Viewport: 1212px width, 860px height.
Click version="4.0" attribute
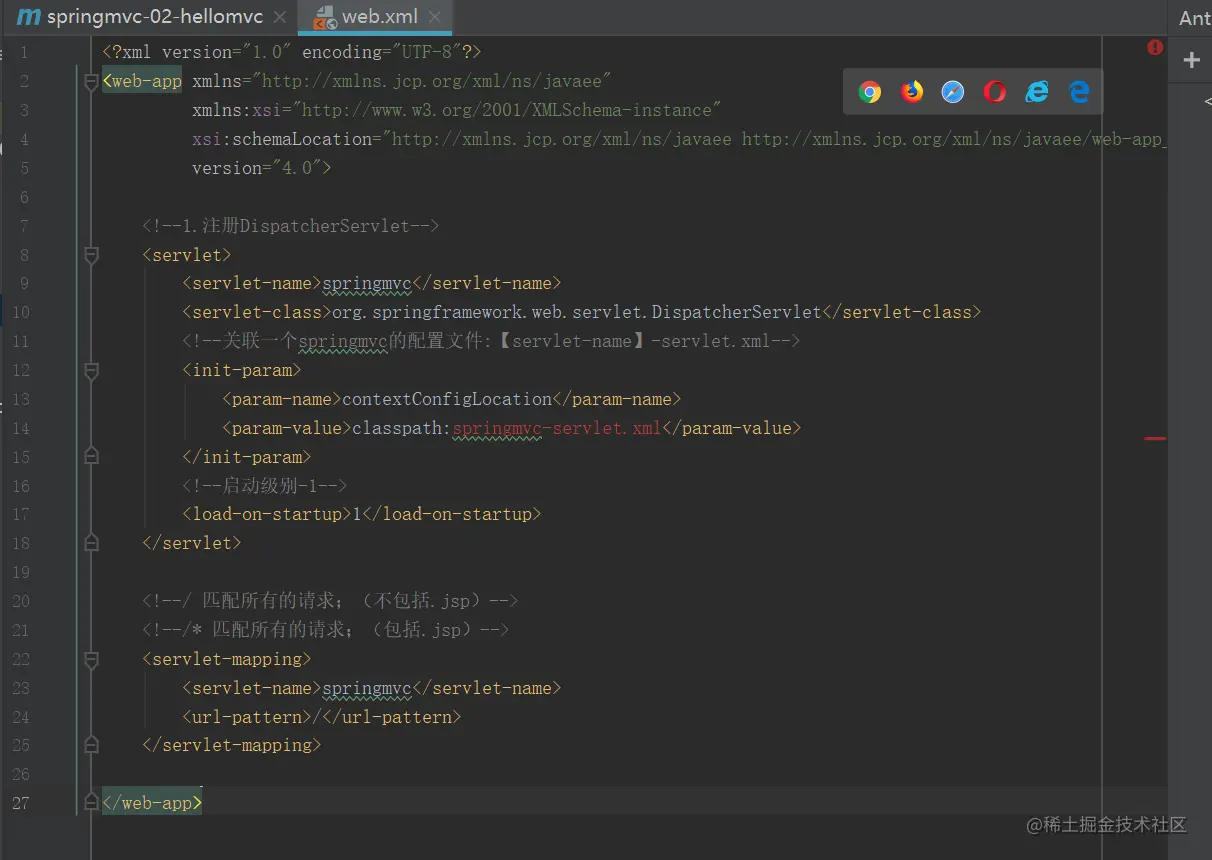coord(257,168)
